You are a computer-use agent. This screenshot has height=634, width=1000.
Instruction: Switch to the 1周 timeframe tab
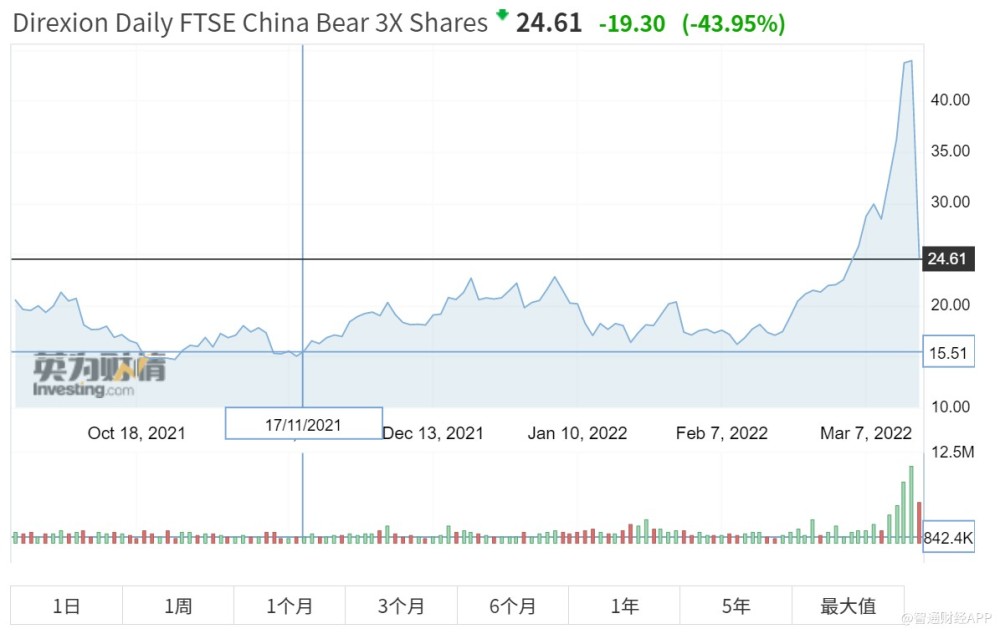(178, 606)
